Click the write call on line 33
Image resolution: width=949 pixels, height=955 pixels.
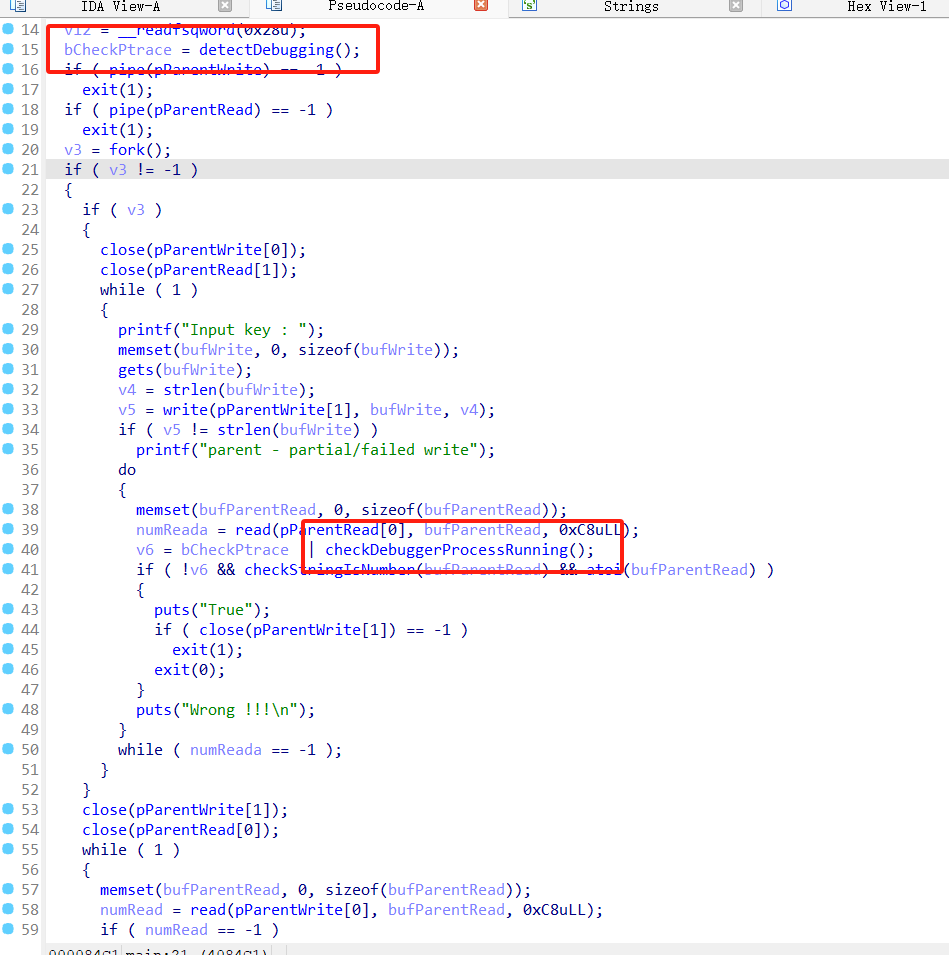[x=185, y=410]
